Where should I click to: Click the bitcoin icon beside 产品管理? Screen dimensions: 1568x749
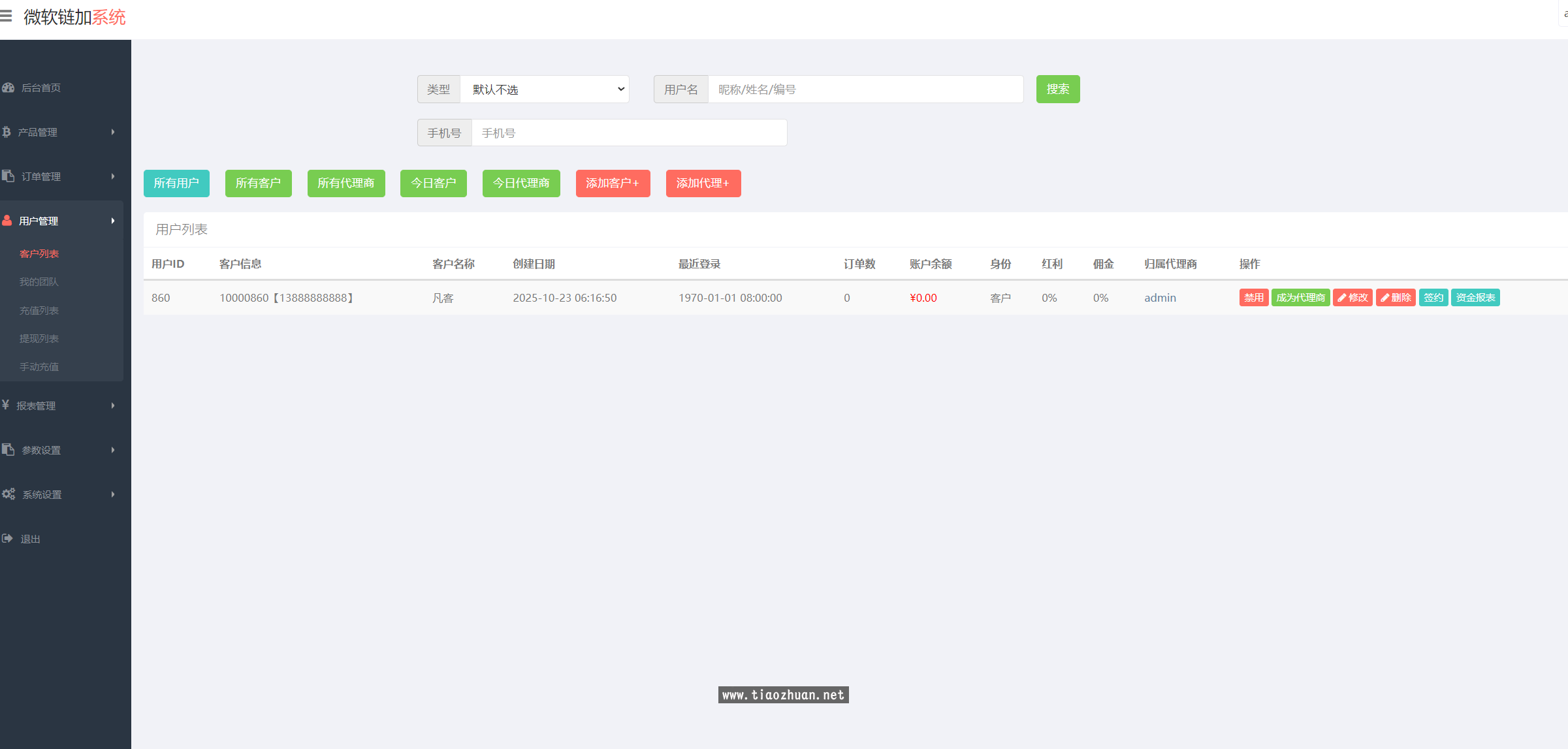(7, 132)
